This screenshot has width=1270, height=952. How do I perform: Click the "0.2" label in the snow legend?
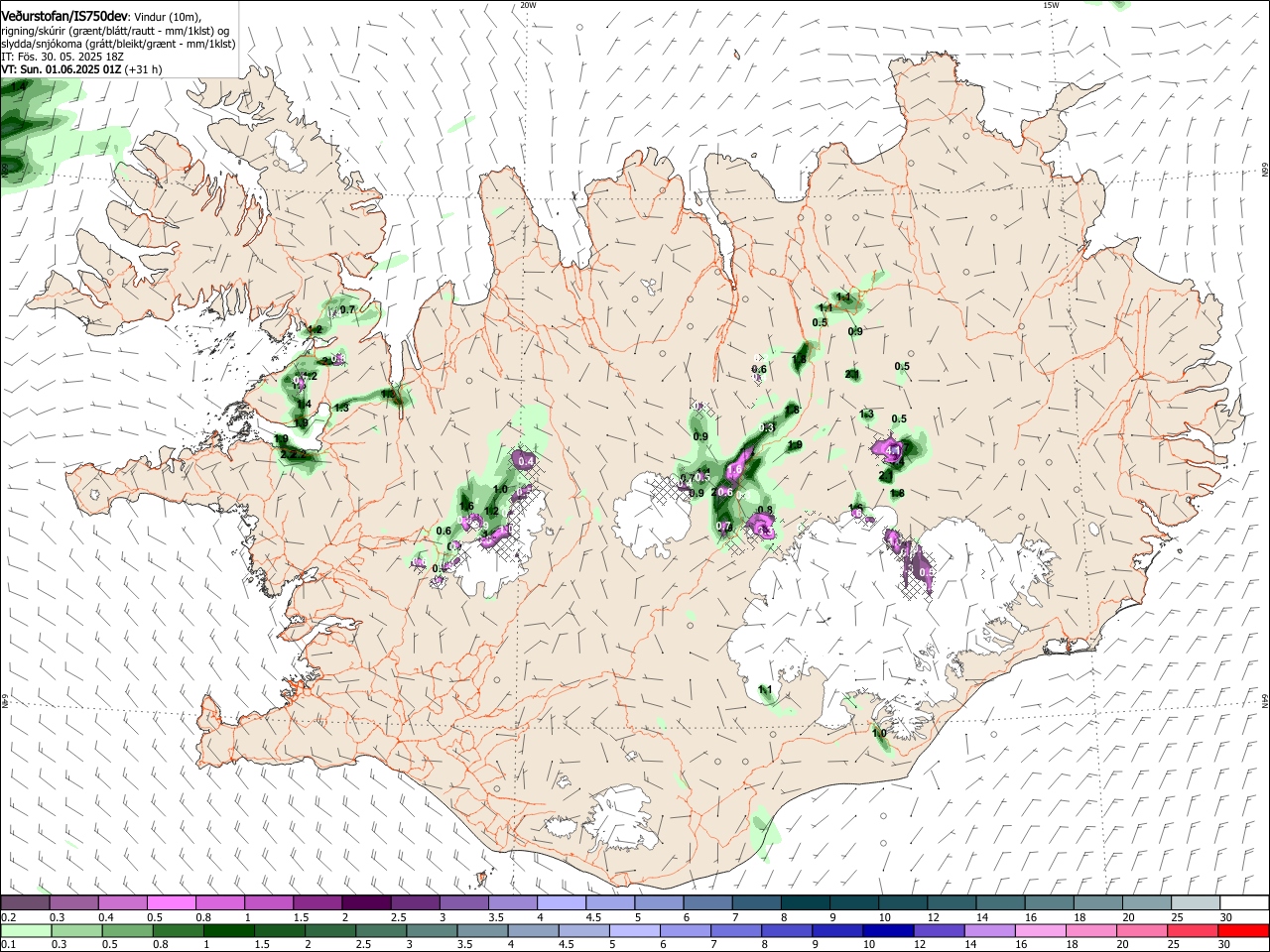pyautogui.click(x=9, y=918)
